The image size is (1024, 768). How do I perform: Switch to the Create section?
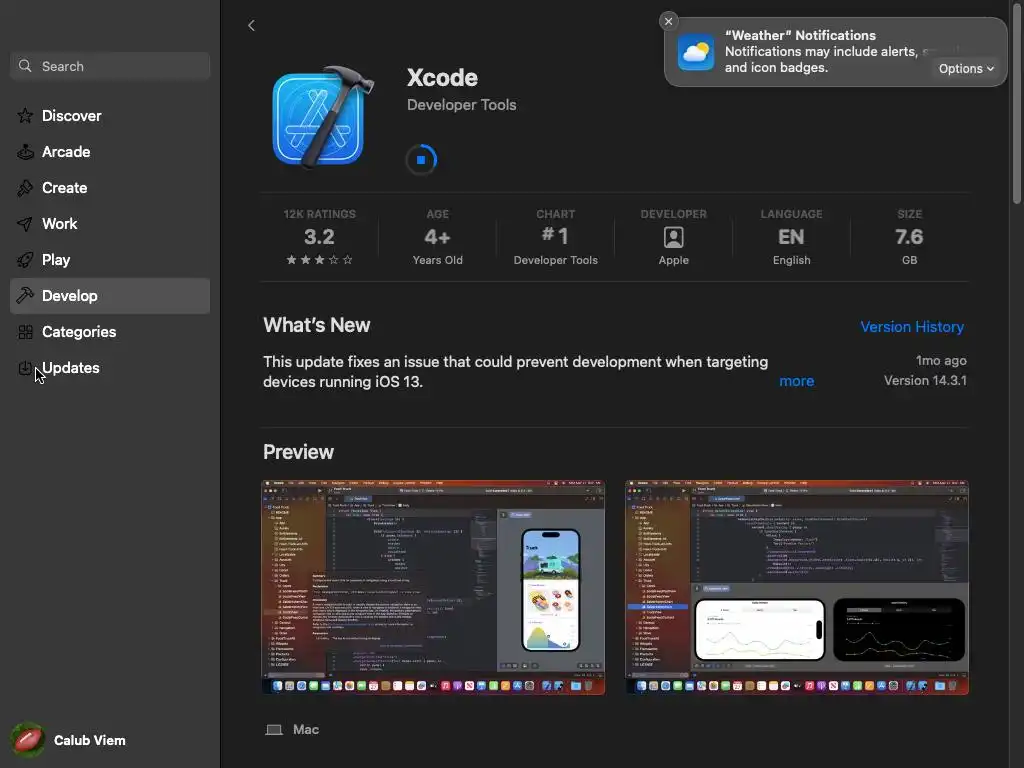[110, 188]
